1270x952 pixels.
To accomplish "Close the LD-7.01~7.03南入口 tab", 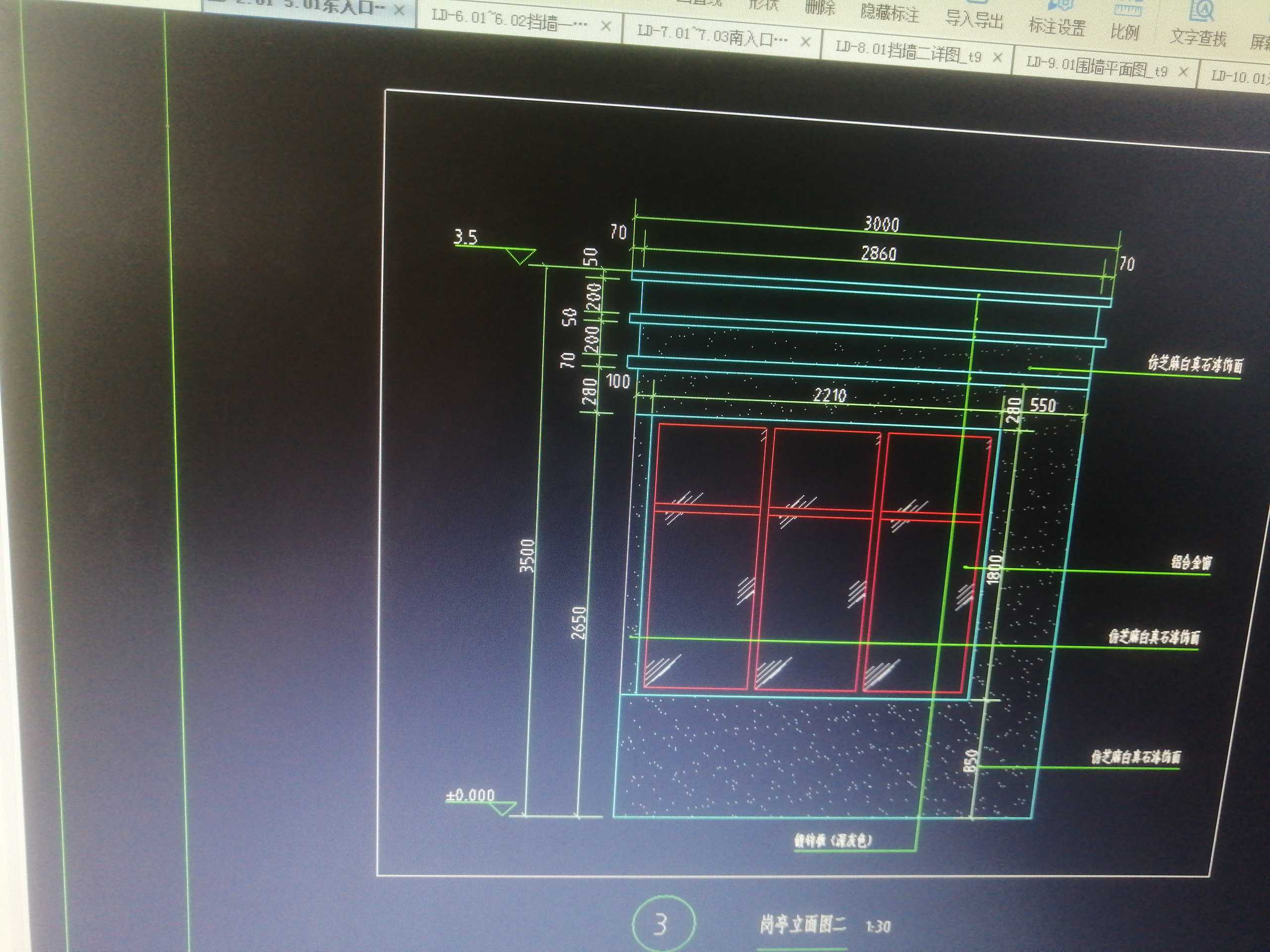I will click(806, 42).
